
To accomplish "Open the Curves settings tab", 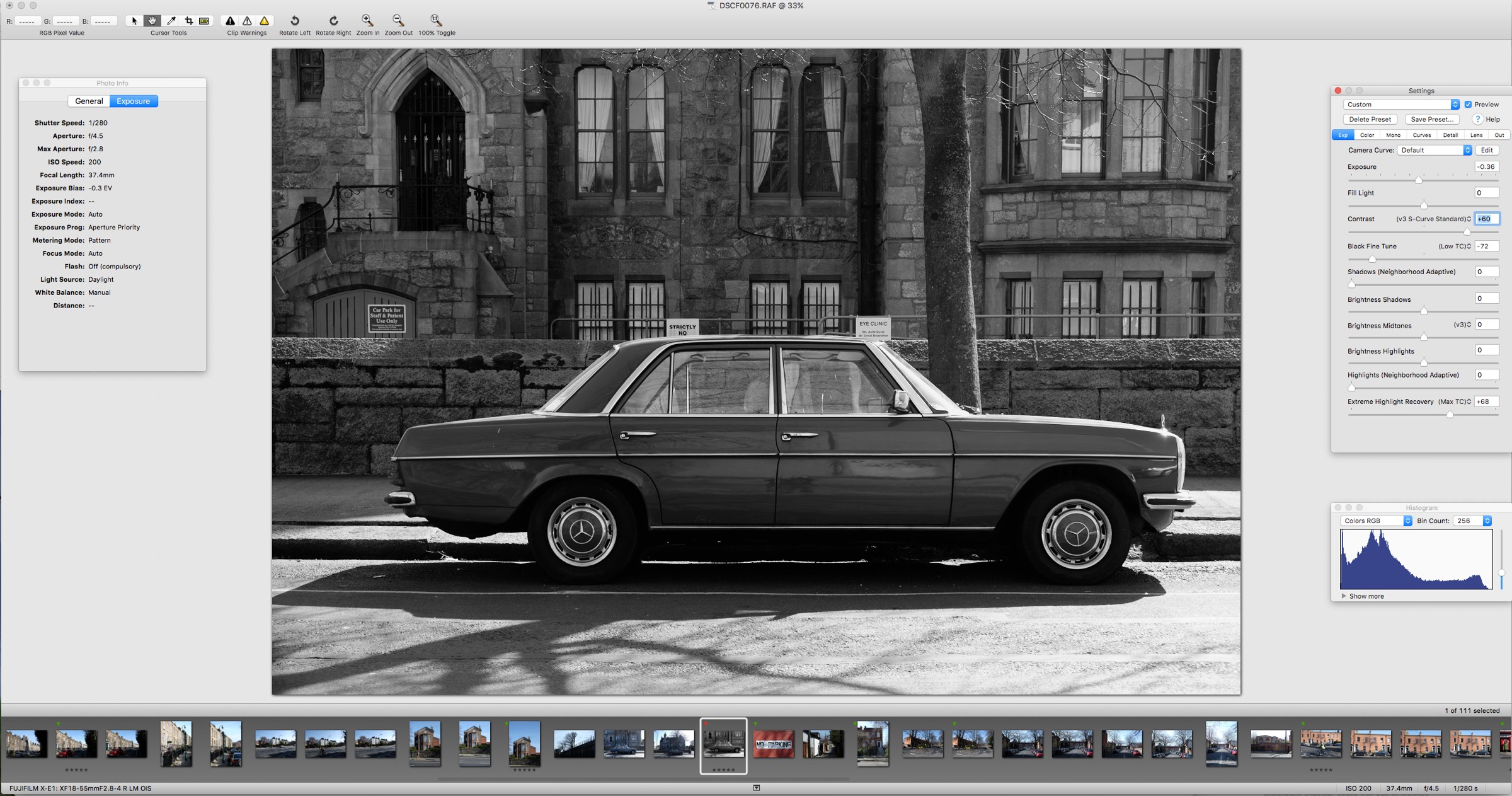I will pyautogui.click(x=1422, y=135).
